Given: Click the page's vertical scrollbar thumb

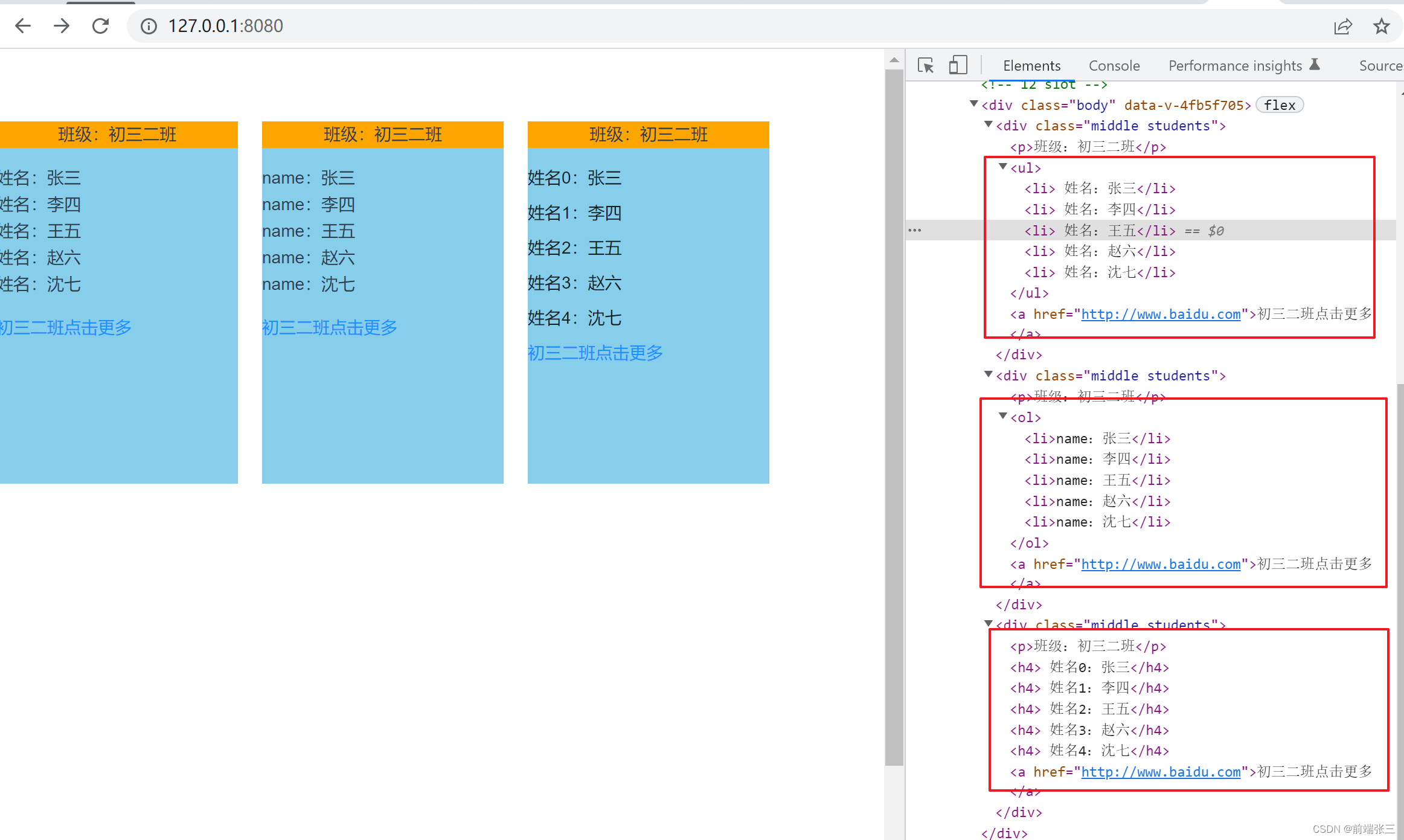Looking at the screenshot, I should [x=894, y=417].
